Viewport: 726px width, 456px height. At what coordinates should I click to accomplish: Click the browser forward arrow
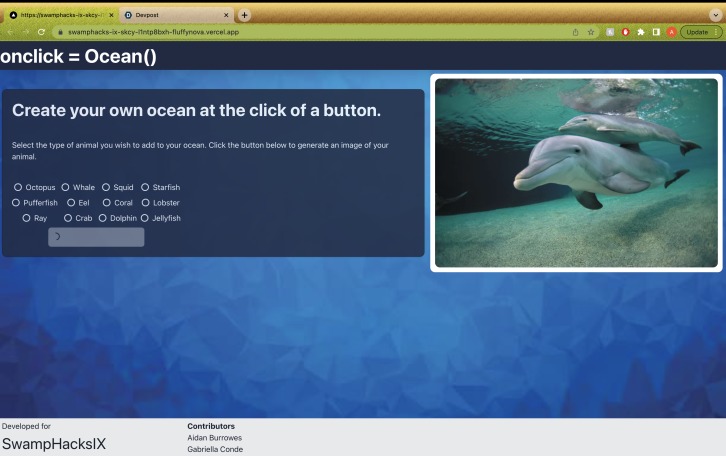(x=26, y=32)
